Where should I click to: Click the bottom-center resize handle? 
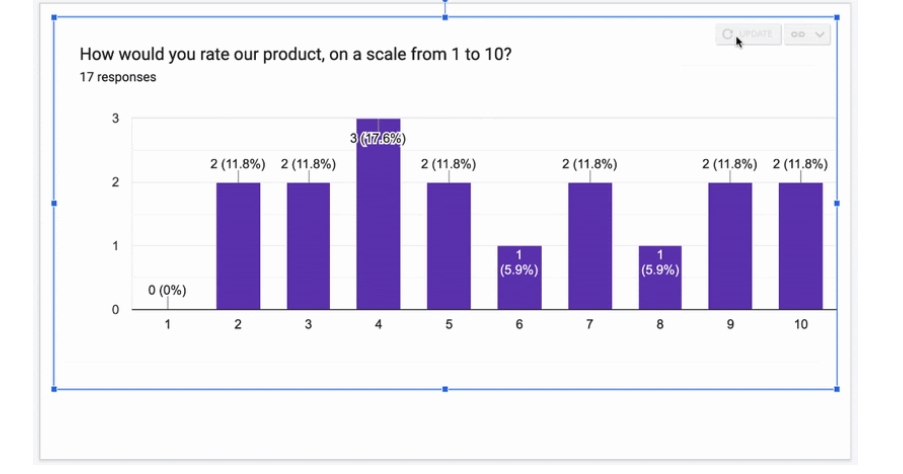[445, 389]
